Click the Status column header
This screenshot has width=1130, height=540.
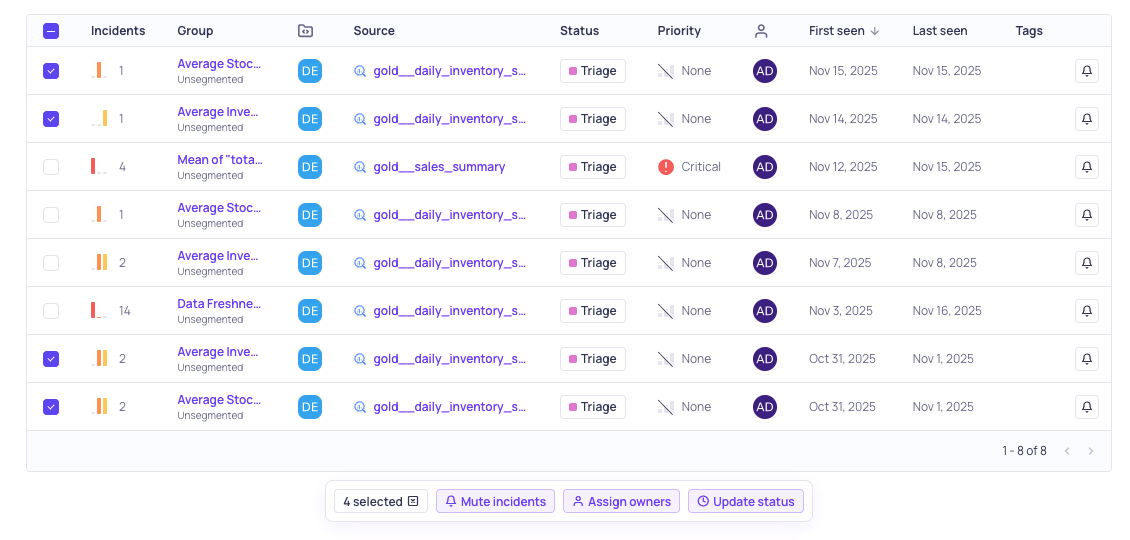[579, 31]
